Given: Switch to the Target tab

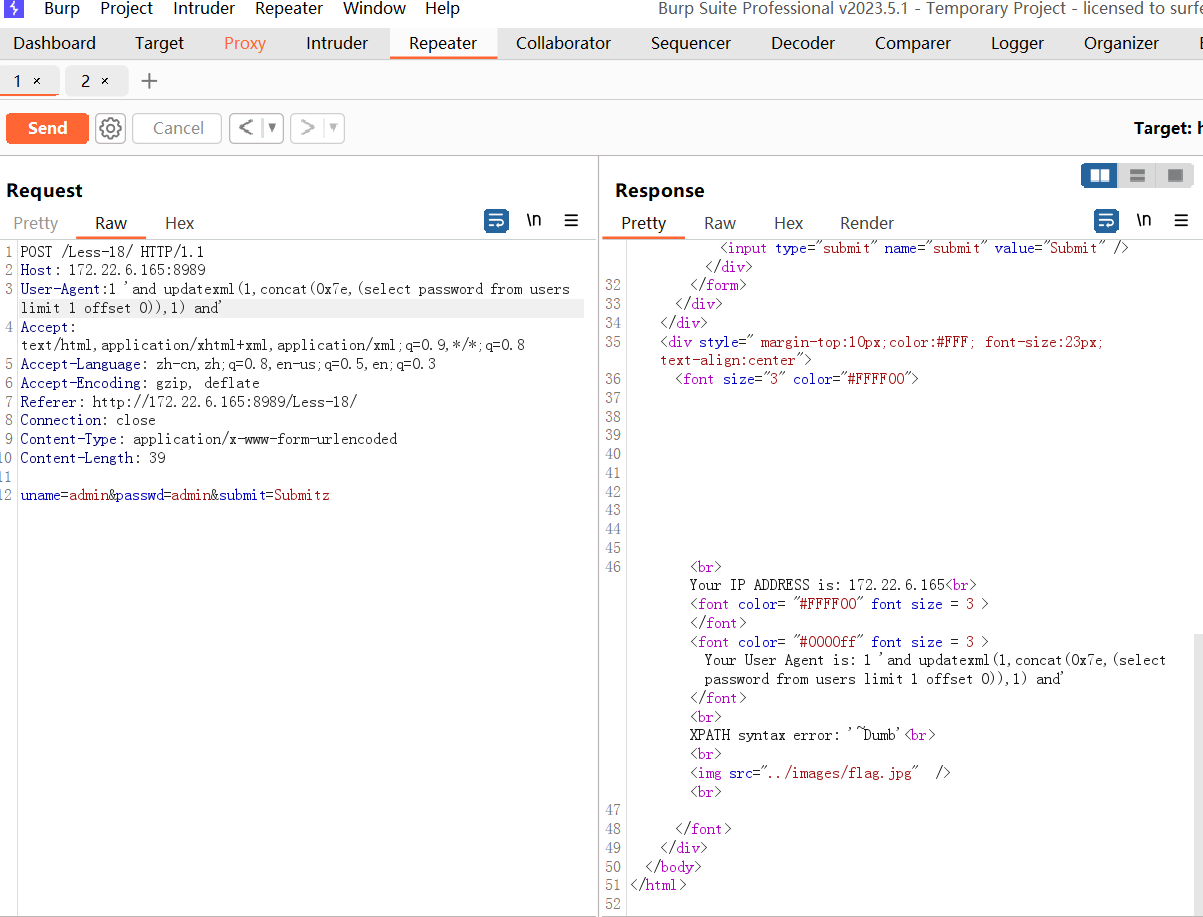Looking at the screenshot, I should [160, 43].
